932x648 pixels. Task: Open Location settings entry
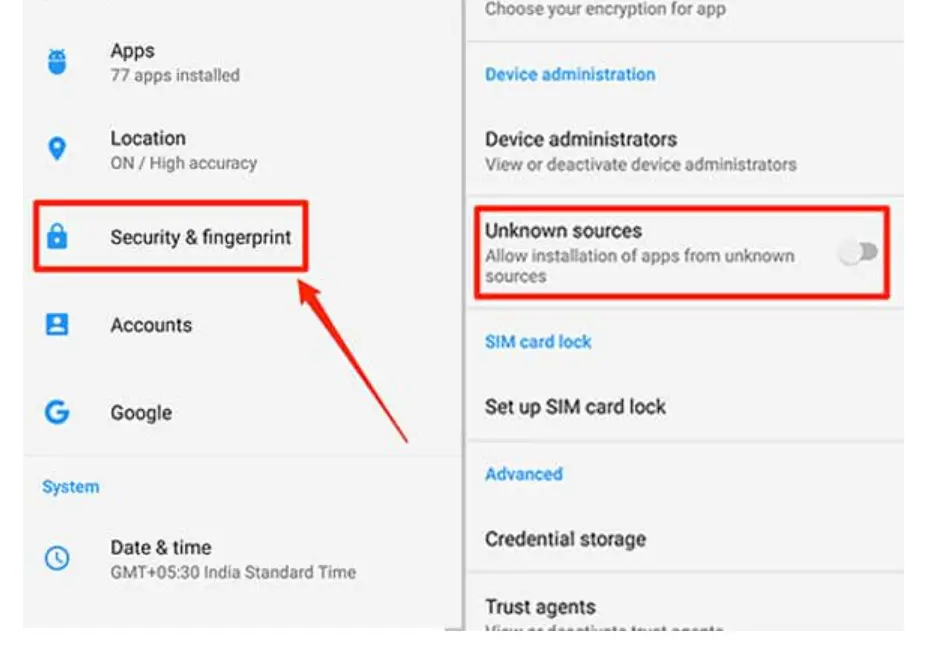click(x=243, y=150)
